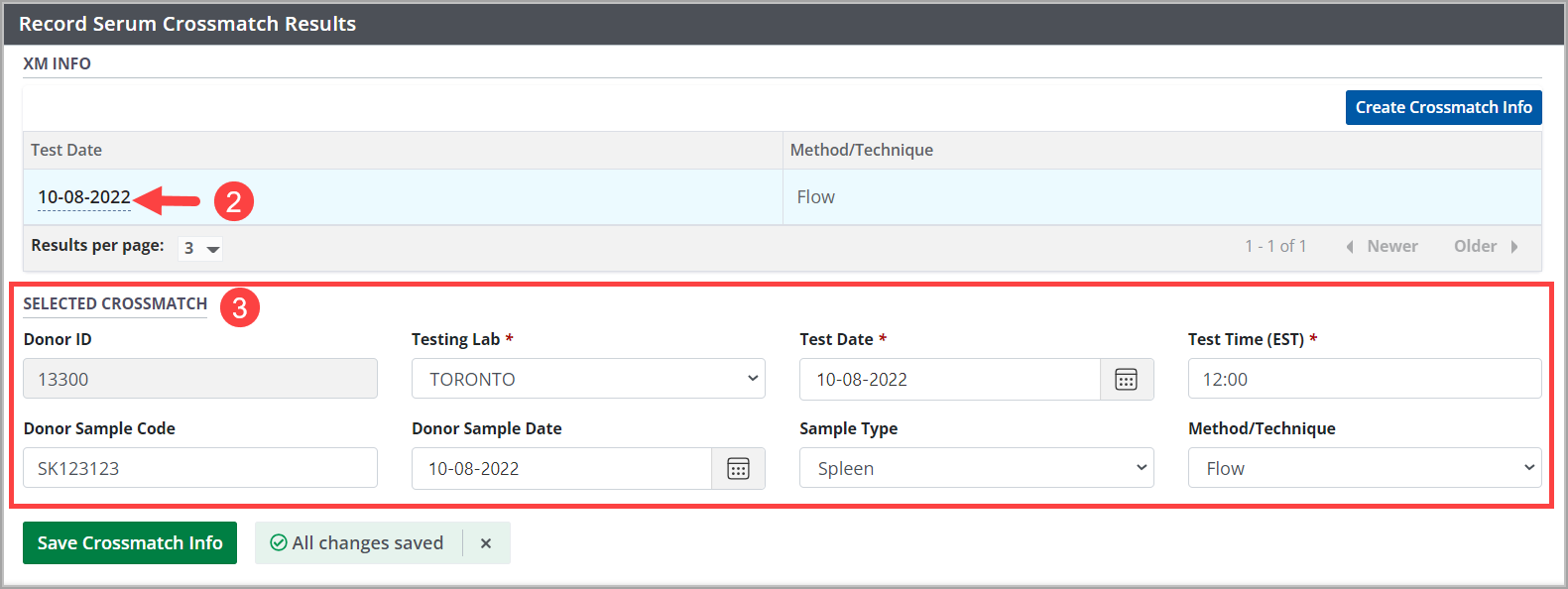Click the Test Time (EST) field
The image size is (1568, 589).
click(1364, 379)
